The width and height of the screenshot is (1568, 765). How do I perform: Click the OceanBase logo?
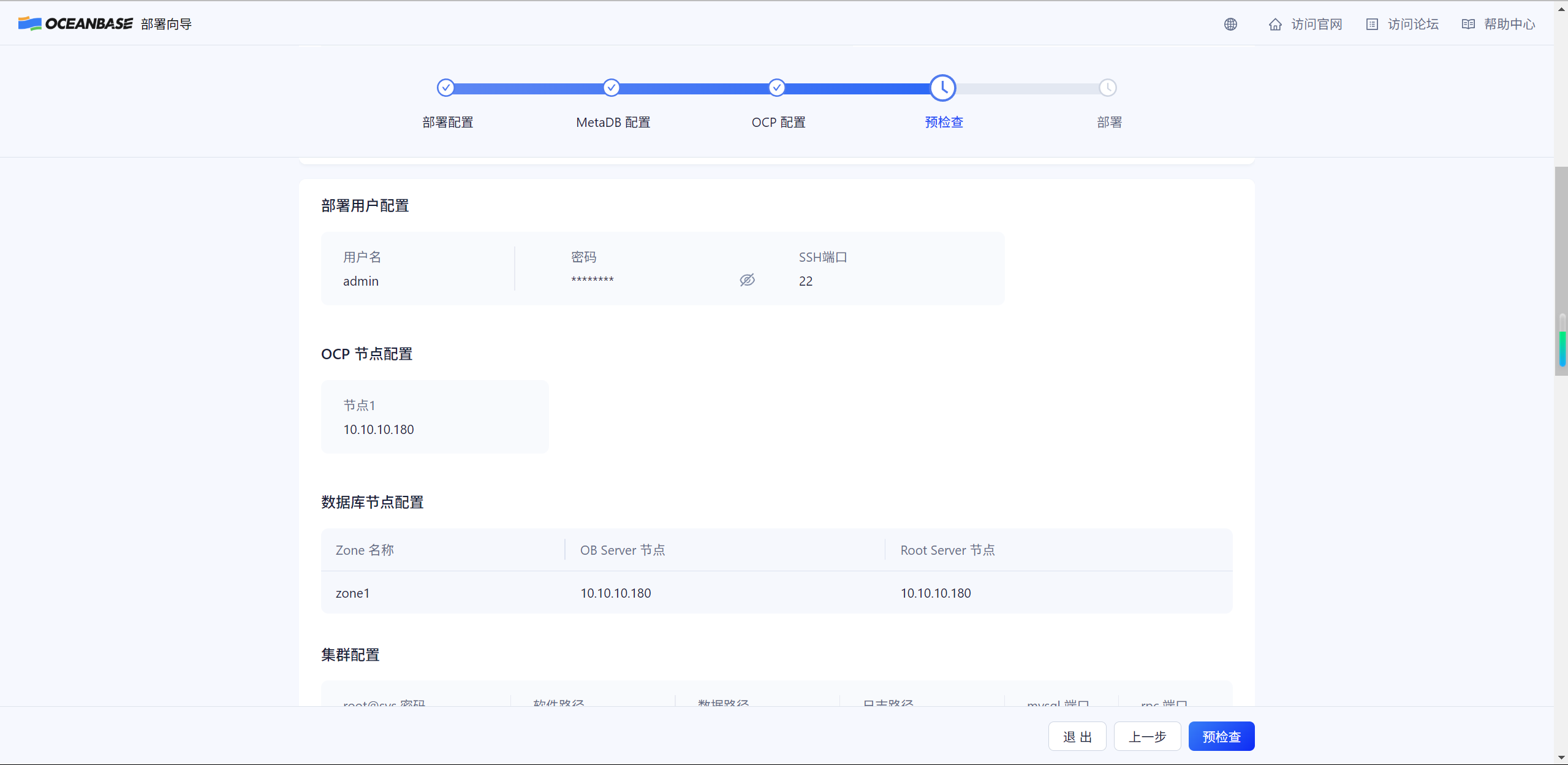pos(75,24)
